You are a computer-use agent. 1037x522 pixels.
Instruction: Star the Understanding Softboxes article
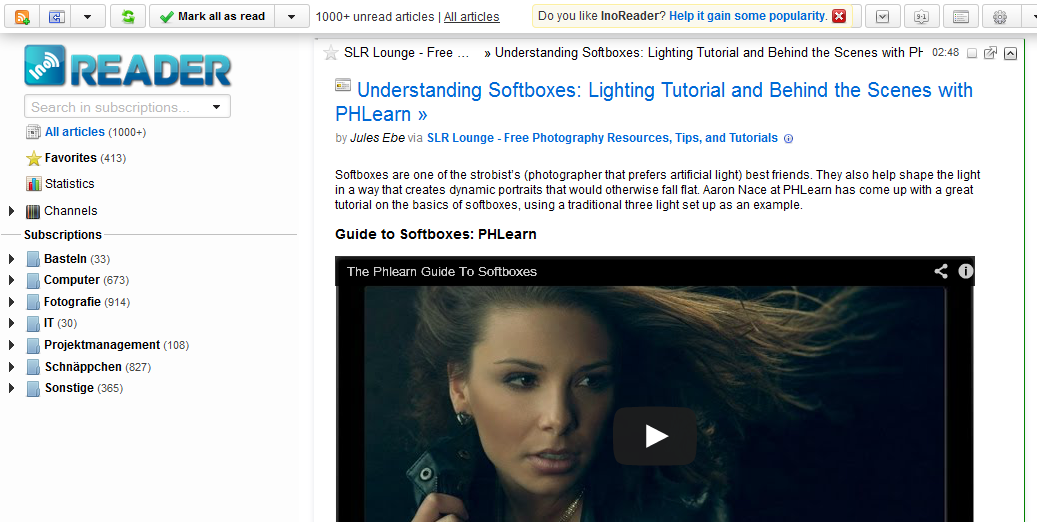pyautogui.click(x=331, y=53)
